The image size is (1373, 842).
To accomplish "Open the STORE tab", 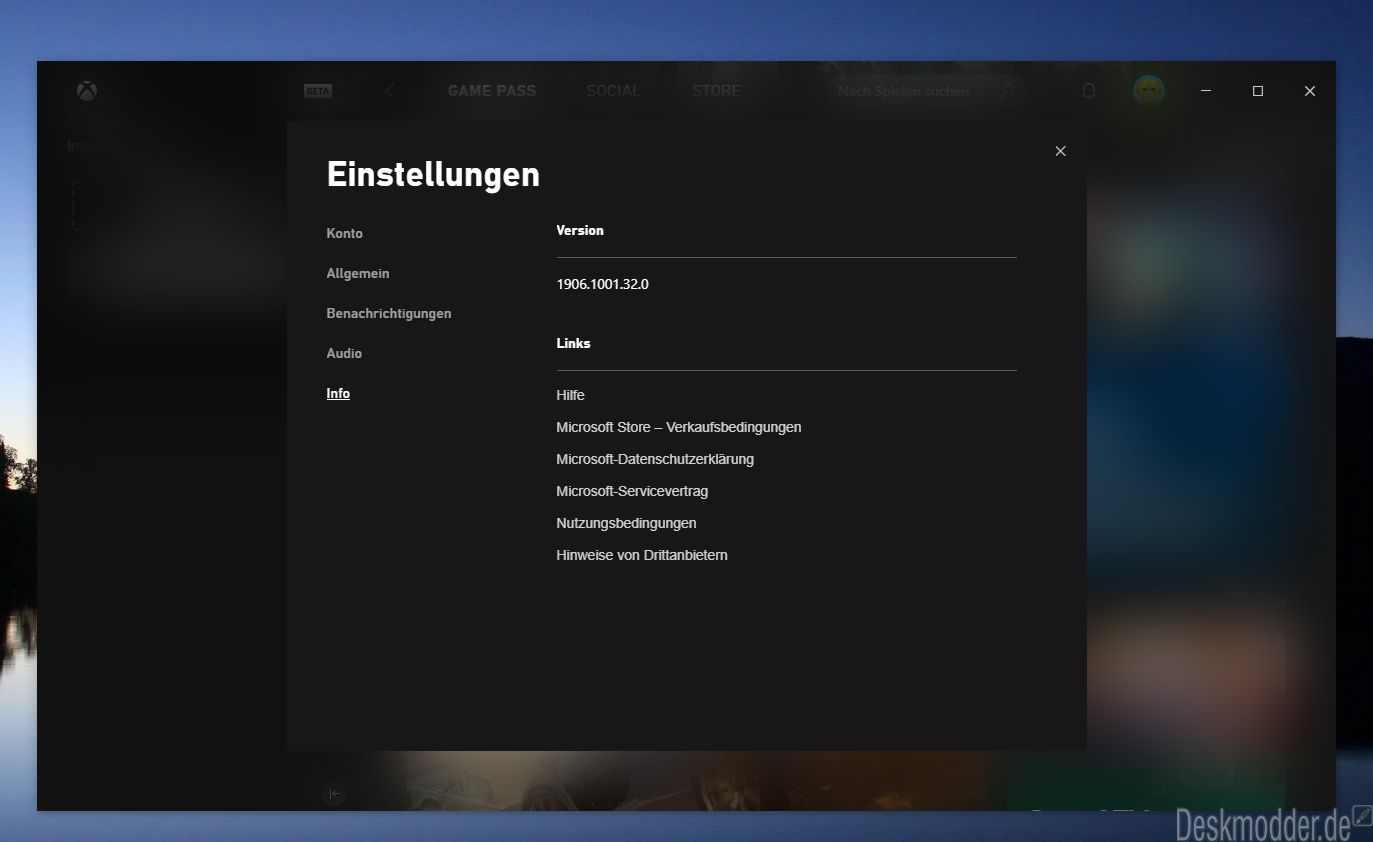I will pos(717,91).
